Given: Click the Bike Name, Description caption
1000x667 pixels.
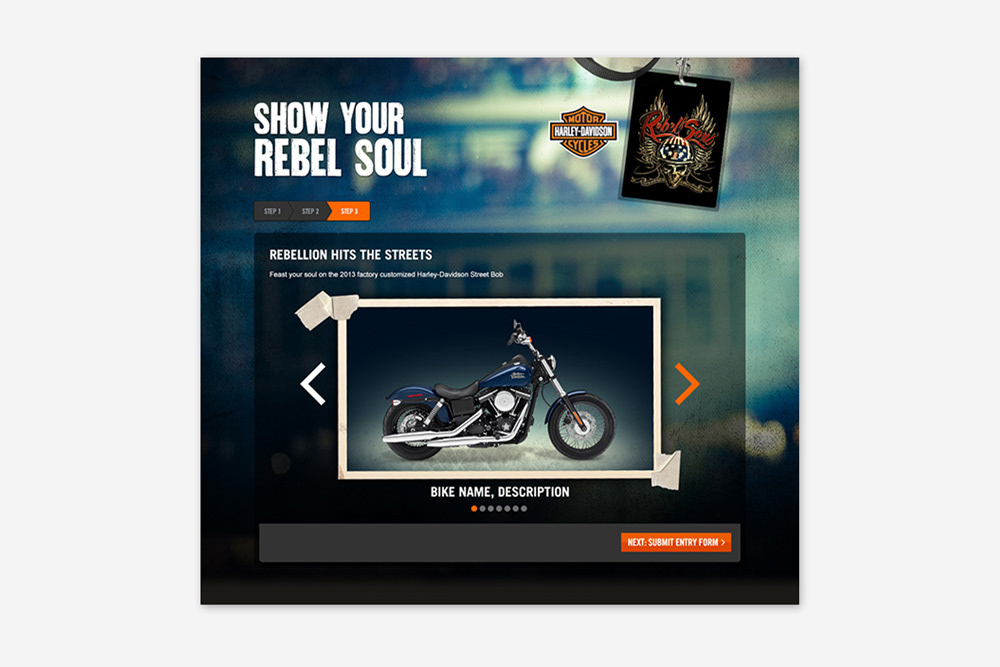Looking at the screenshot, I should tap(499, 492).
